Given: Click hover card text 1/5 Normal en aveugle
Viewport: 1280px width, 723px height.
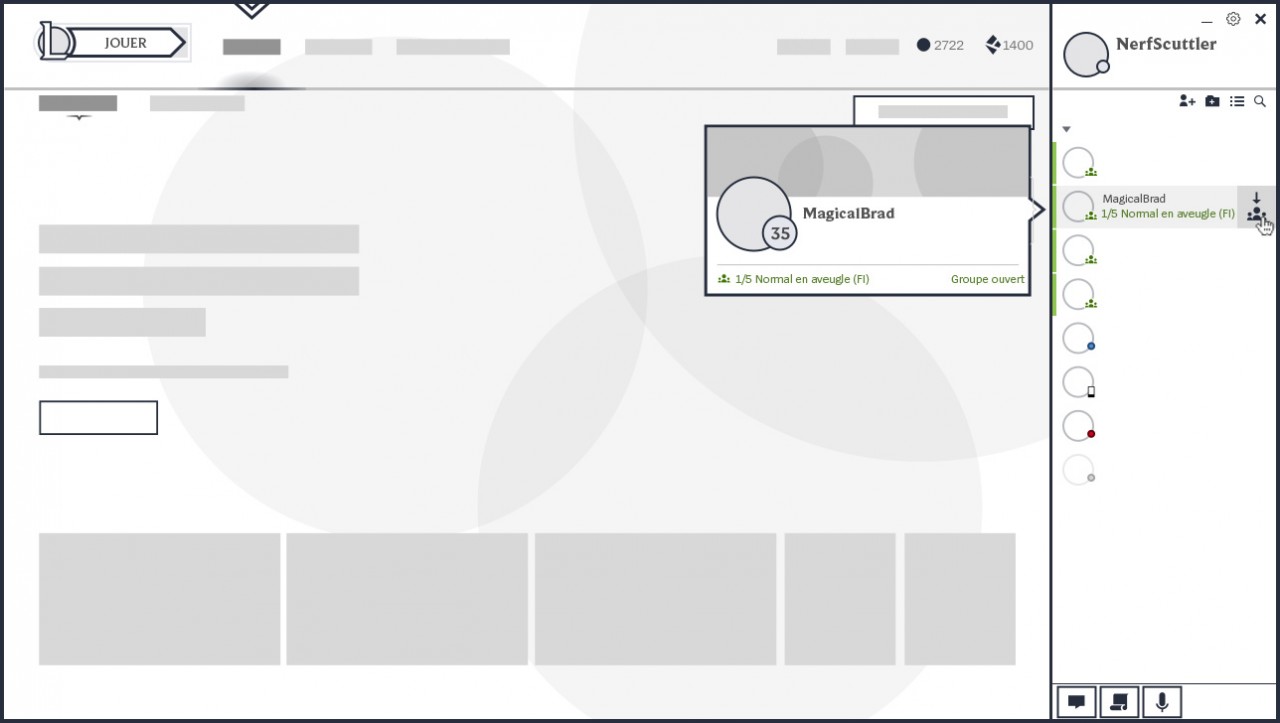Looking at the screenshot, I should (802, 279).
